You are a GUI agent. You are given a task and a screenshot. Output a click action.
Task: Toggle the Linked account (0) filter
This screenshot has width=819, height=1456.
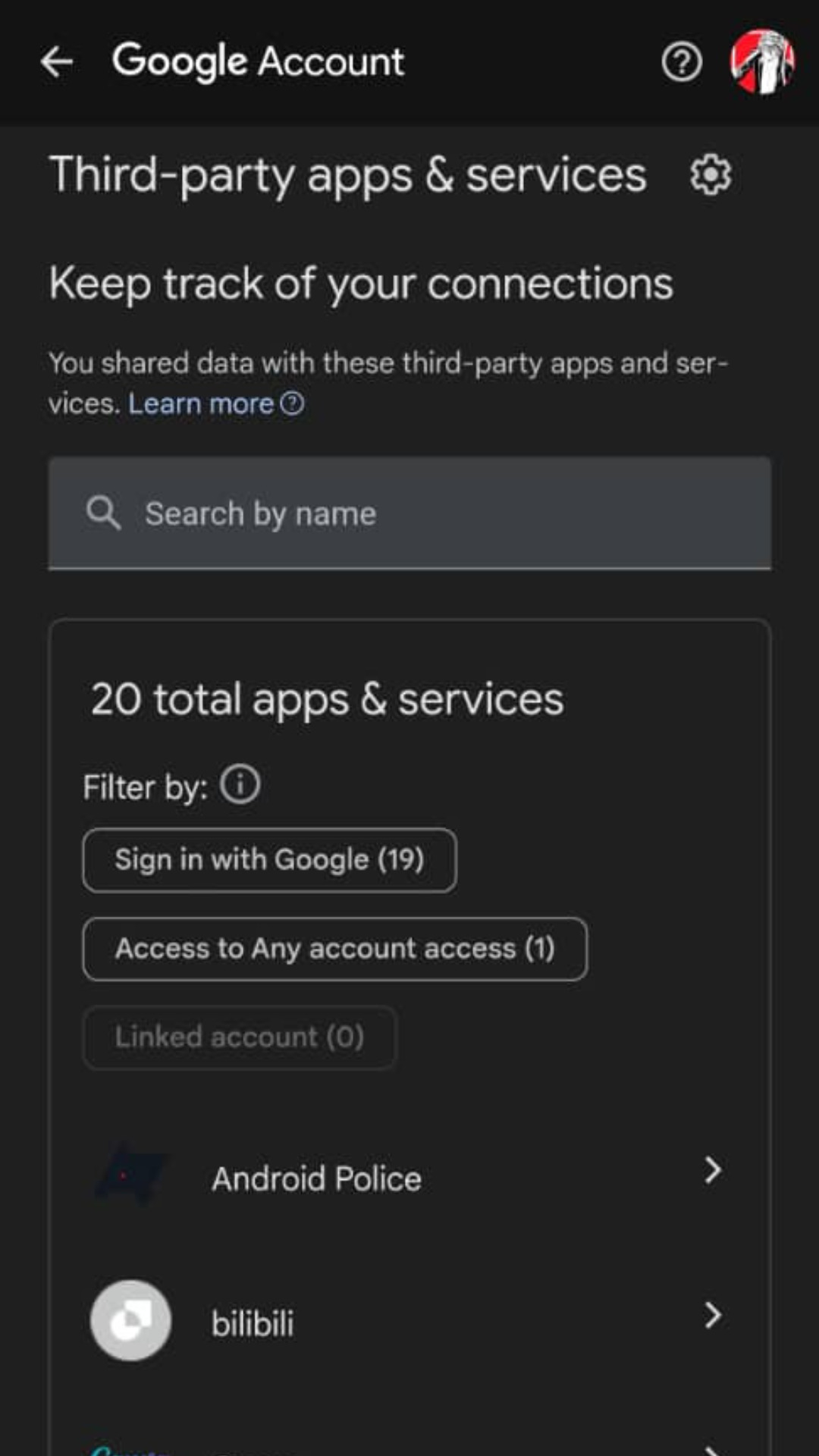click(239, 1037)
